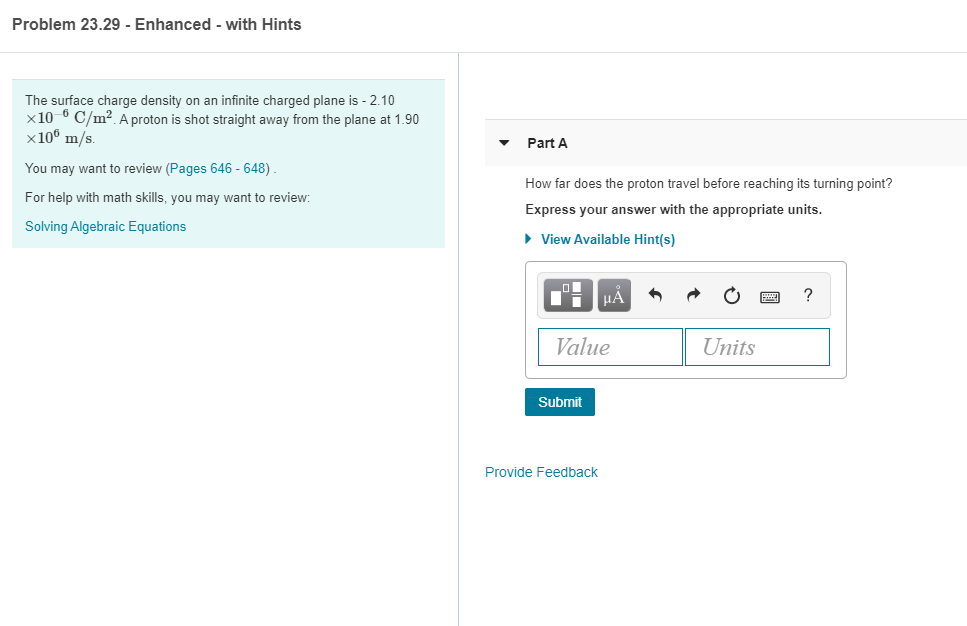Click 'Express your answer with the appropriate units.'

(673, 210)
